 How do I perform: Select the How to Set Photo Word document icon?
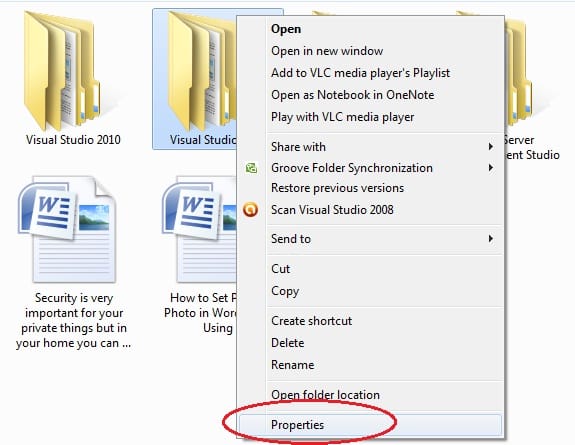pyautogui.click(x=200, y=229)
